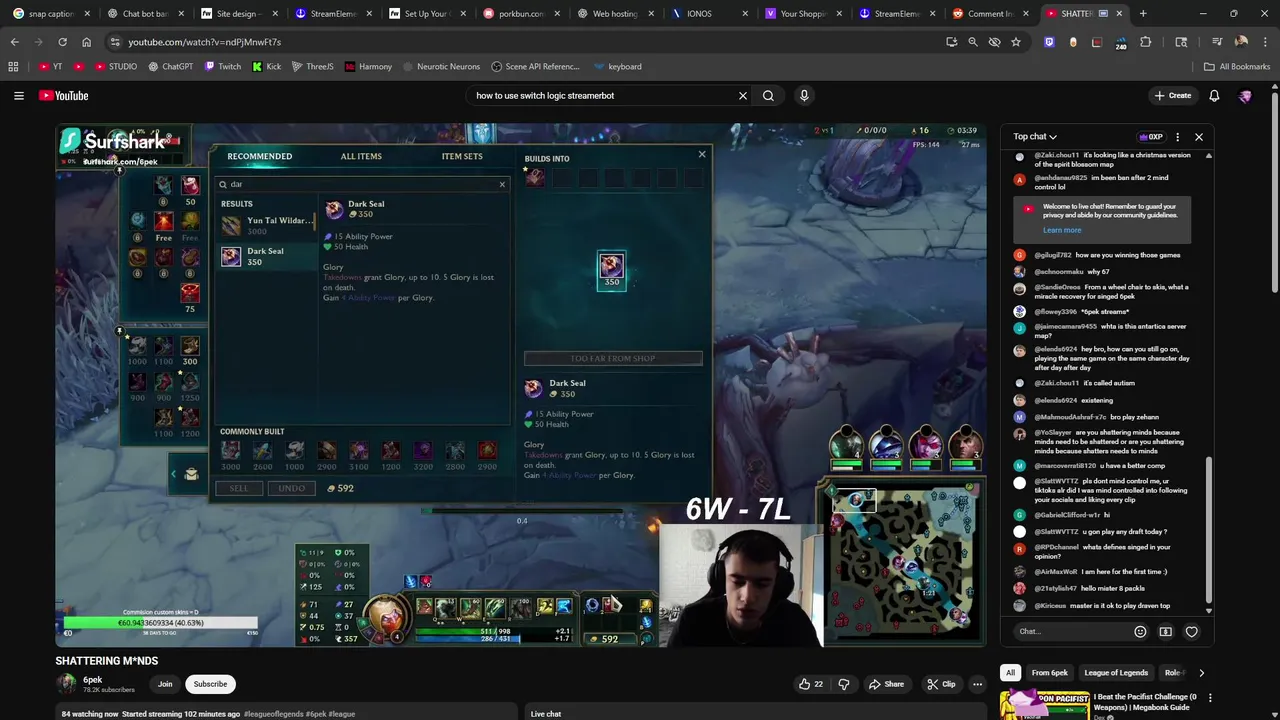This screenshot has height=720, width=1280.
Task: Reload the current page
Action: click(62, 42)
